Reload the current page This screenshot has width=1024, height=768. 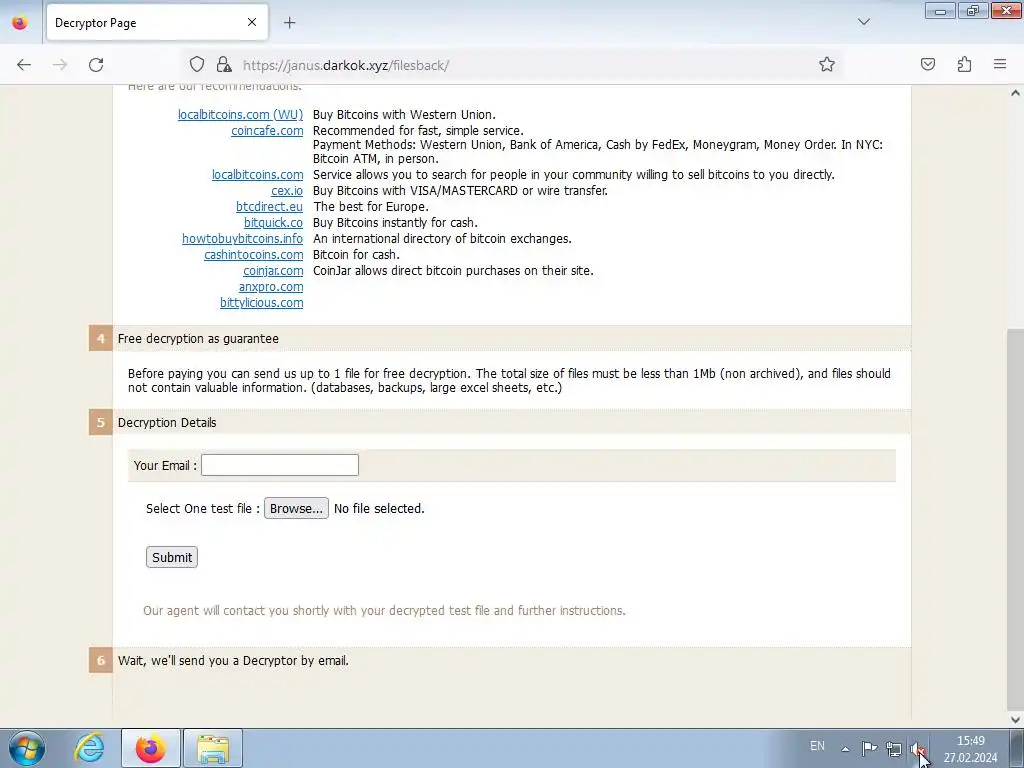click(96, 65)
